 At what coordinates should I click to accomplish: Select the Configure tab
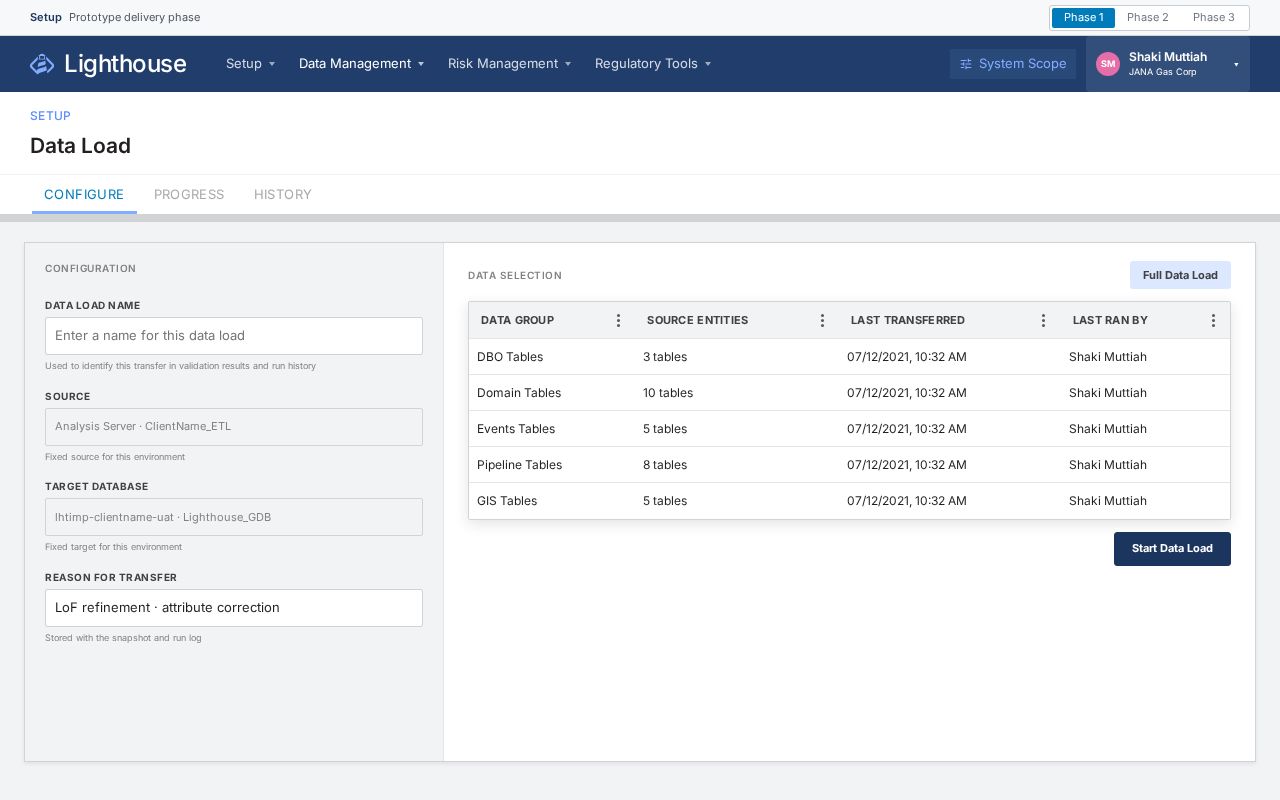(84, 195)
